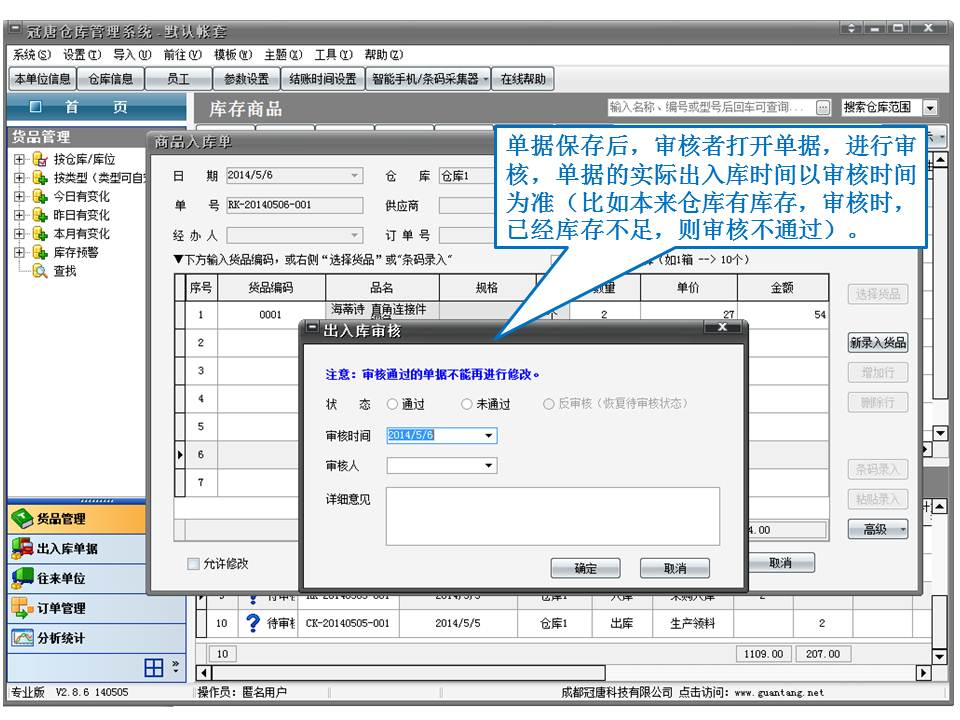Open the 审核时间 date dropdown
The width and height of the screenshot is (960, 720).
tap(489, 436)
